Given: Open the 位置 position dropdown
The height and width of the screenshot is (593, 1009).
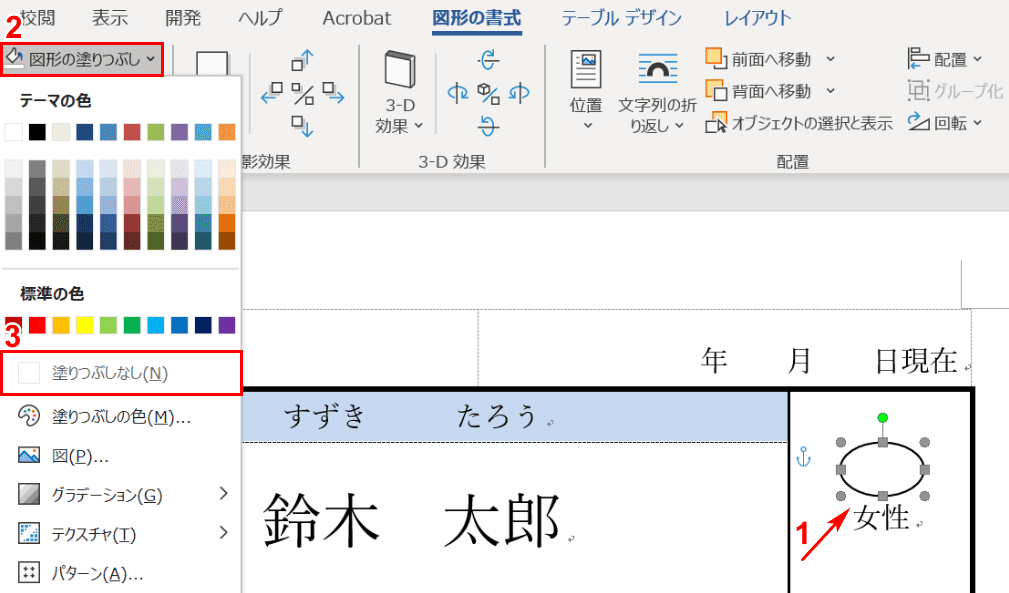Looking at the screenshot, I should pos(586,91).
